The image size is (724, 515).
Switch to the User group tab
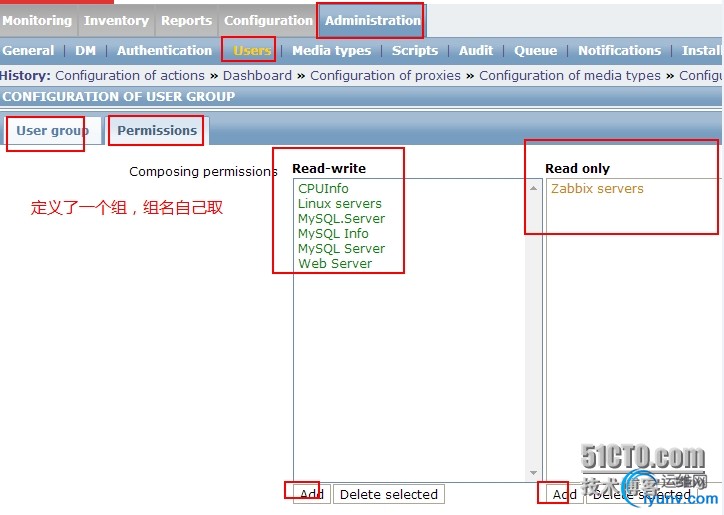[x=53, y=131]
